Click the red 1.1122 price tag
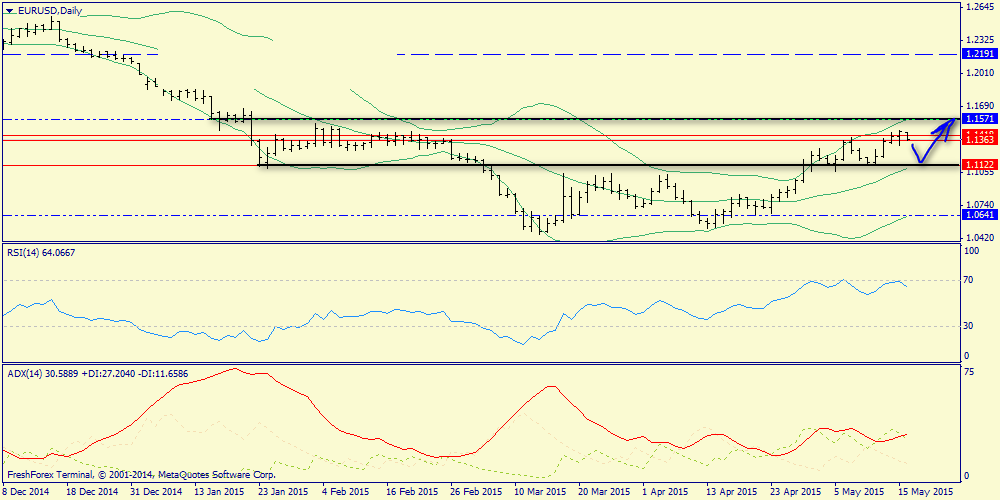Viewport: 1000px width, 500px height. pyautogui.click(x=977, y=164)
